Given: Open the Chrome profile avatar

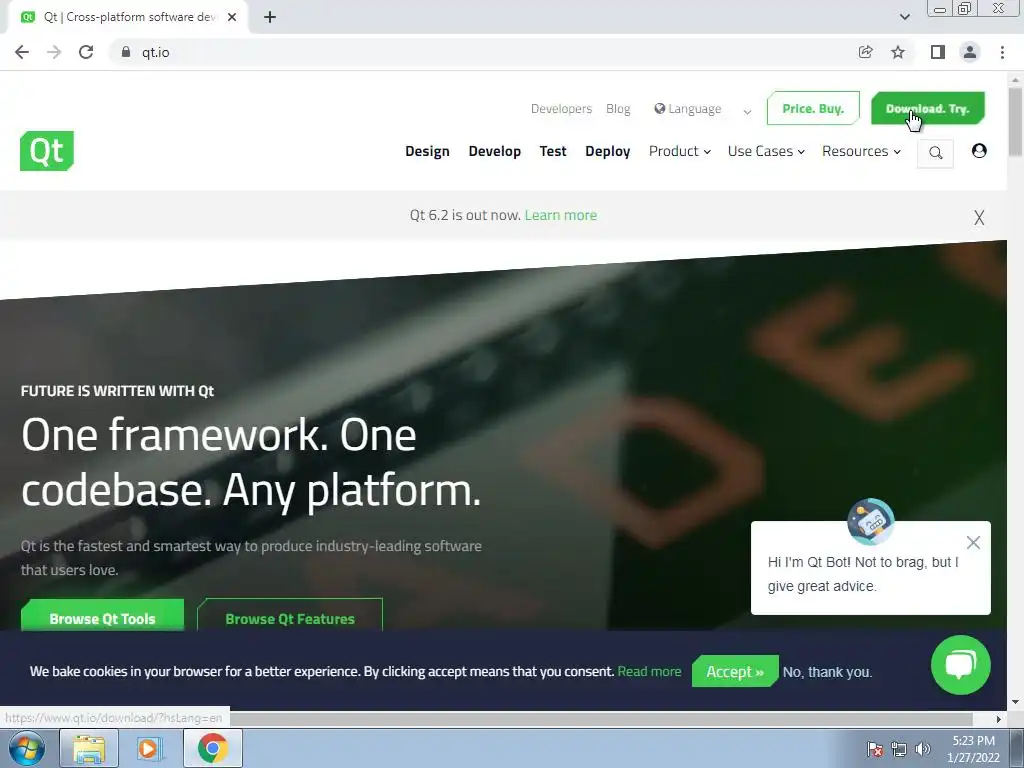Looking at the screenshot, I should pos(970,52).
